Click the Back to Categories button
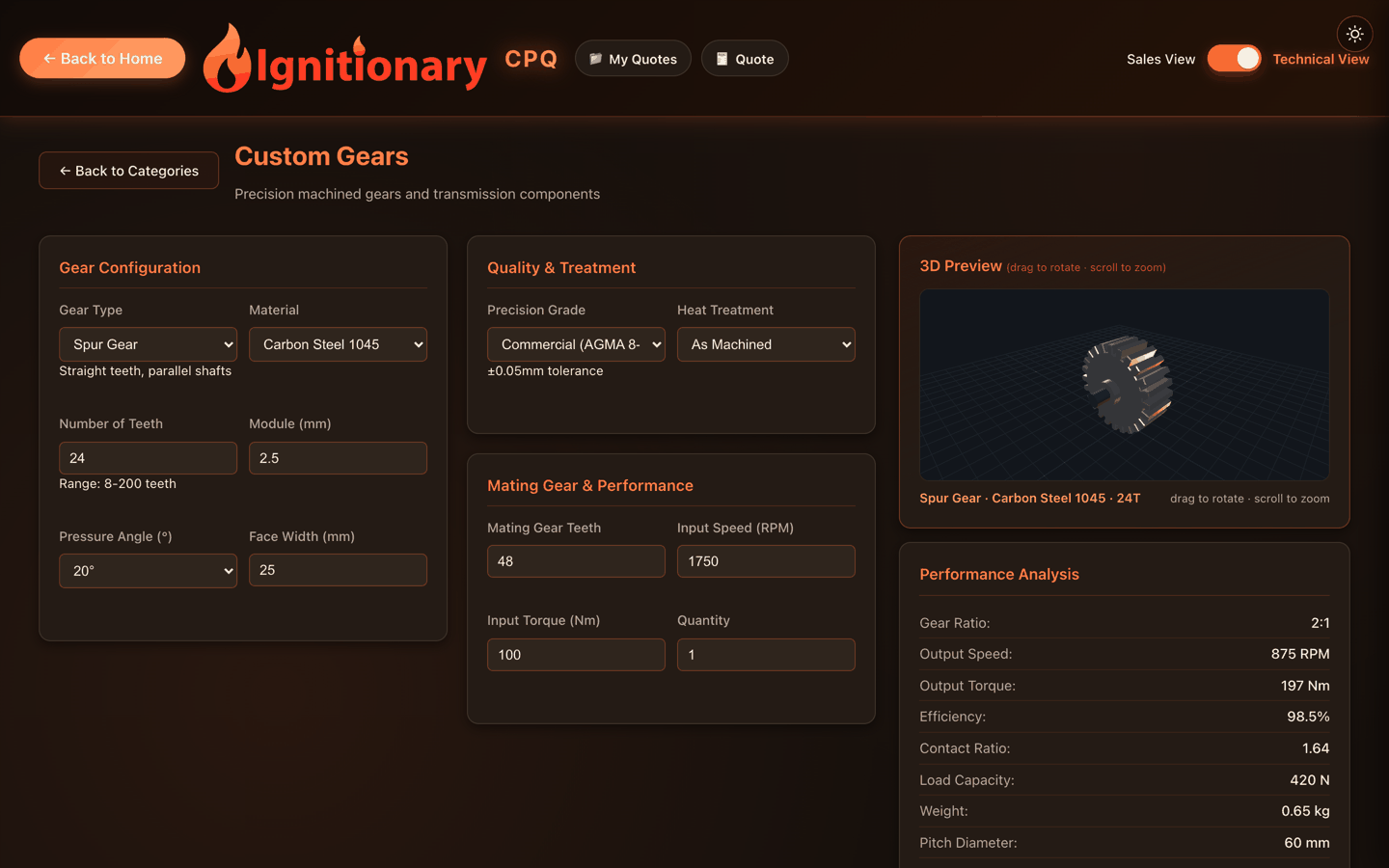Screen dimensions: 1389x868 point(128,171)
